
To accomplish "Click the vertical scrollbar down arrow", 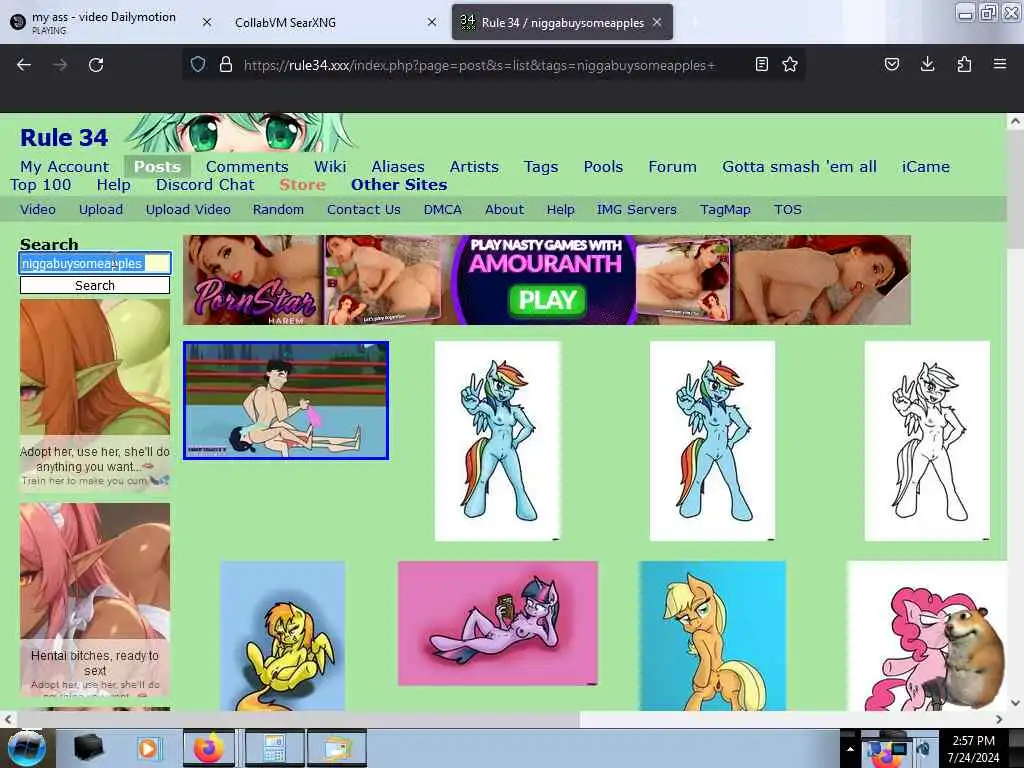I will [x=1015, y=703].
